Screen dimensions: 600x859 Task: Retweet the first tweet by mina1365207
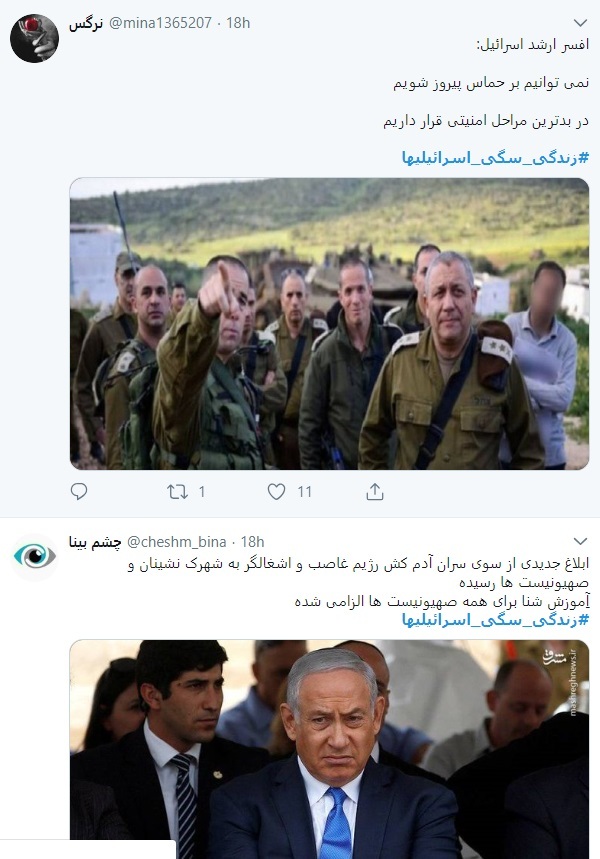[178, 491]
